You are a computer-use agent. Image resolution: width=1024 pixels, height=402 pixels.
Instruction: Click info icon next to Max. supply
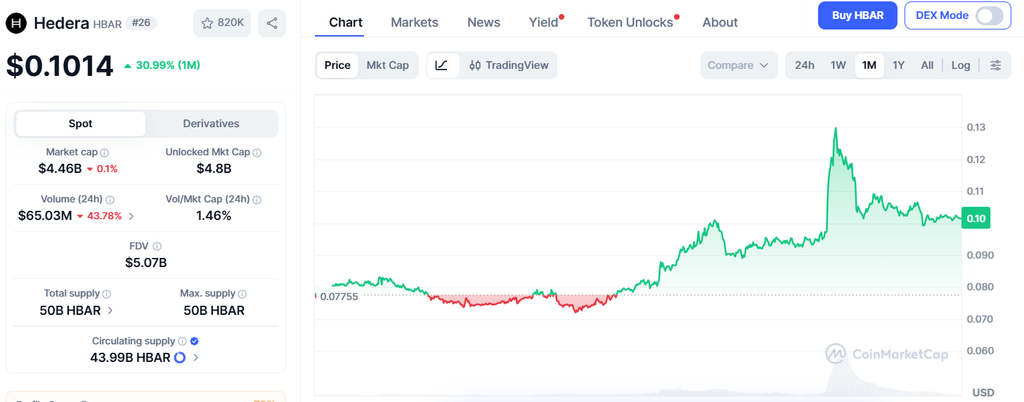click(242, 294)
